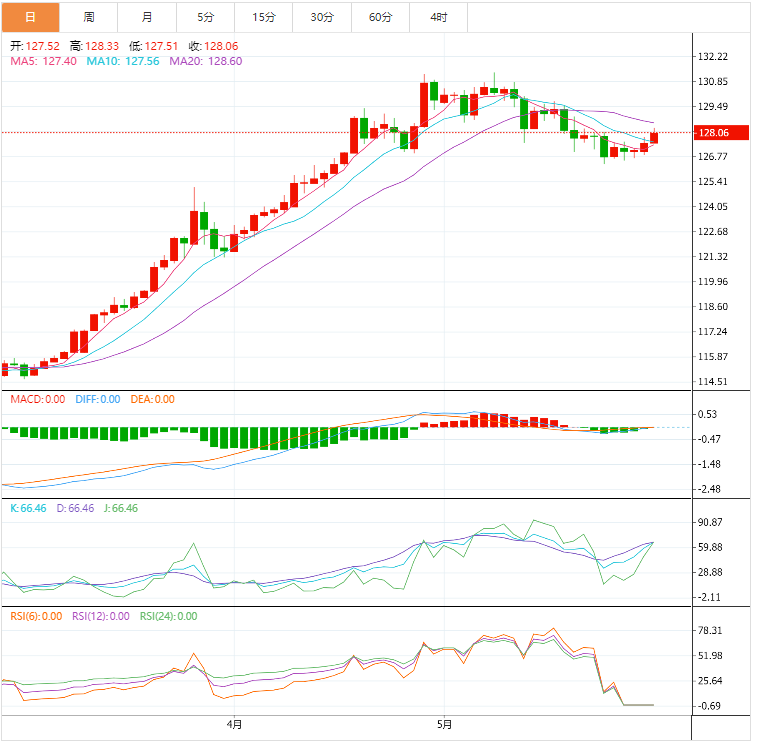The height and width of the screenshot is (748, 758).
Task: Click the 4月 date marker on the axis
Action: point(234,724)
